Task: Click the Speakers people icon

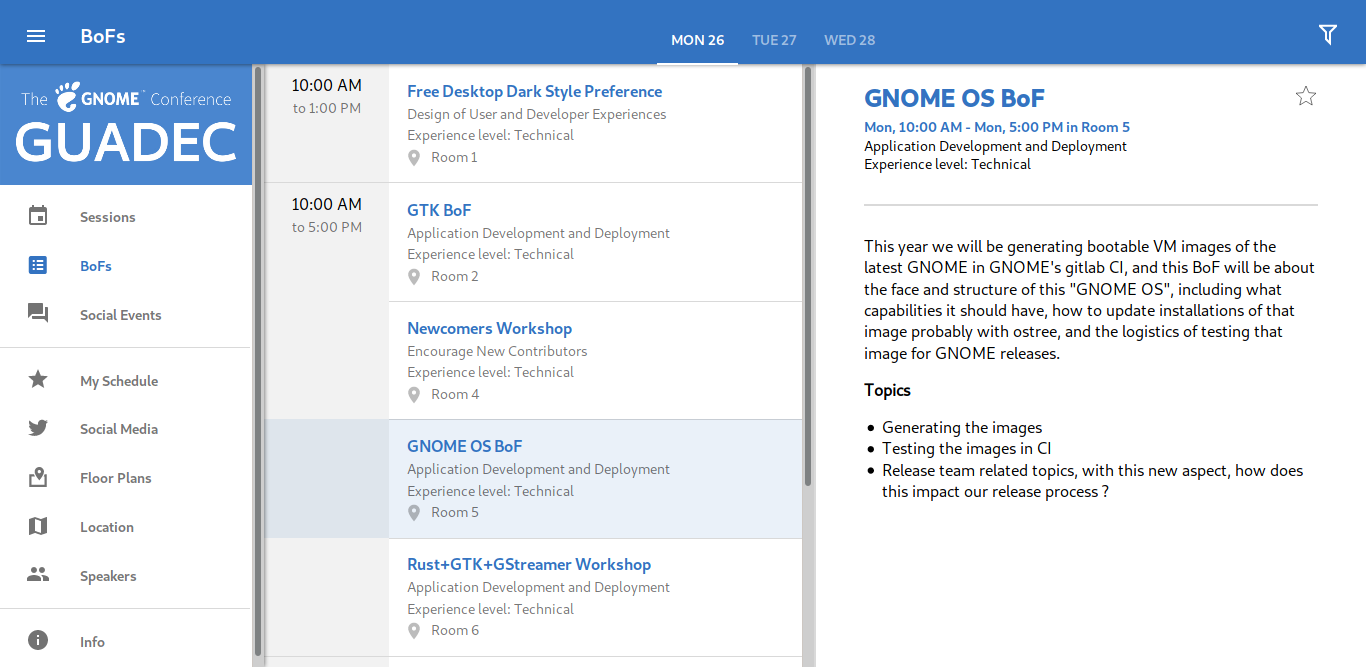Action: point(38,575)
